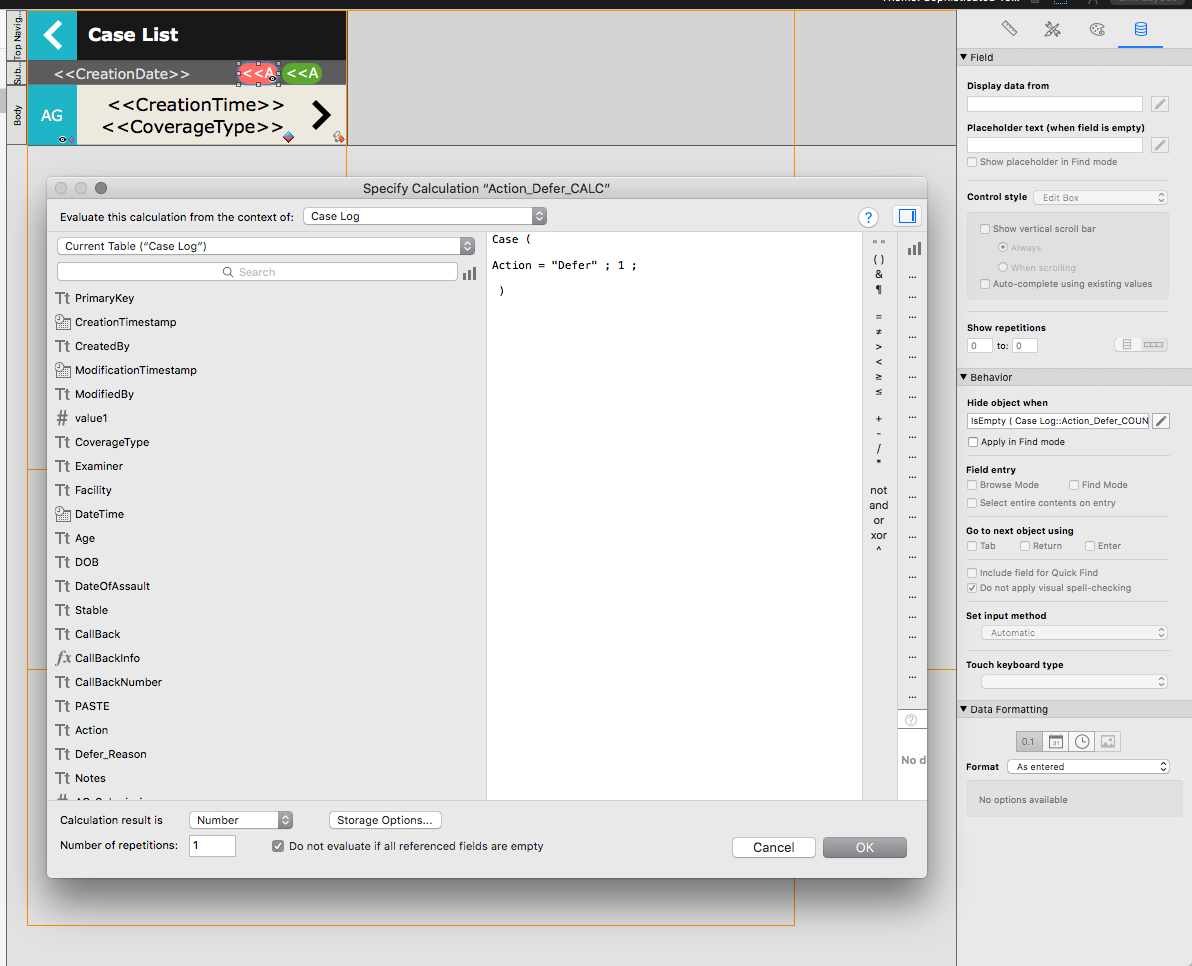Select the date format calendar icon
The width and height of the screenshot is (1192, 966).
(x=1056, y=742)
